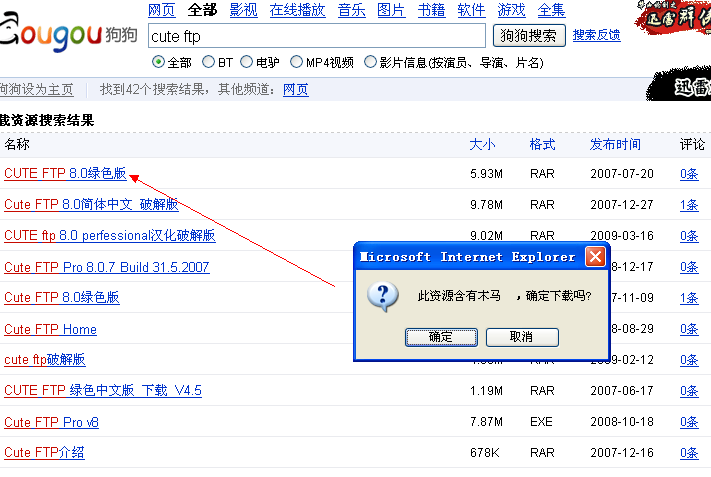Screen dimensions: 711x477
Task: Open the 网页 tab at top
Action: tap(162, 10)
